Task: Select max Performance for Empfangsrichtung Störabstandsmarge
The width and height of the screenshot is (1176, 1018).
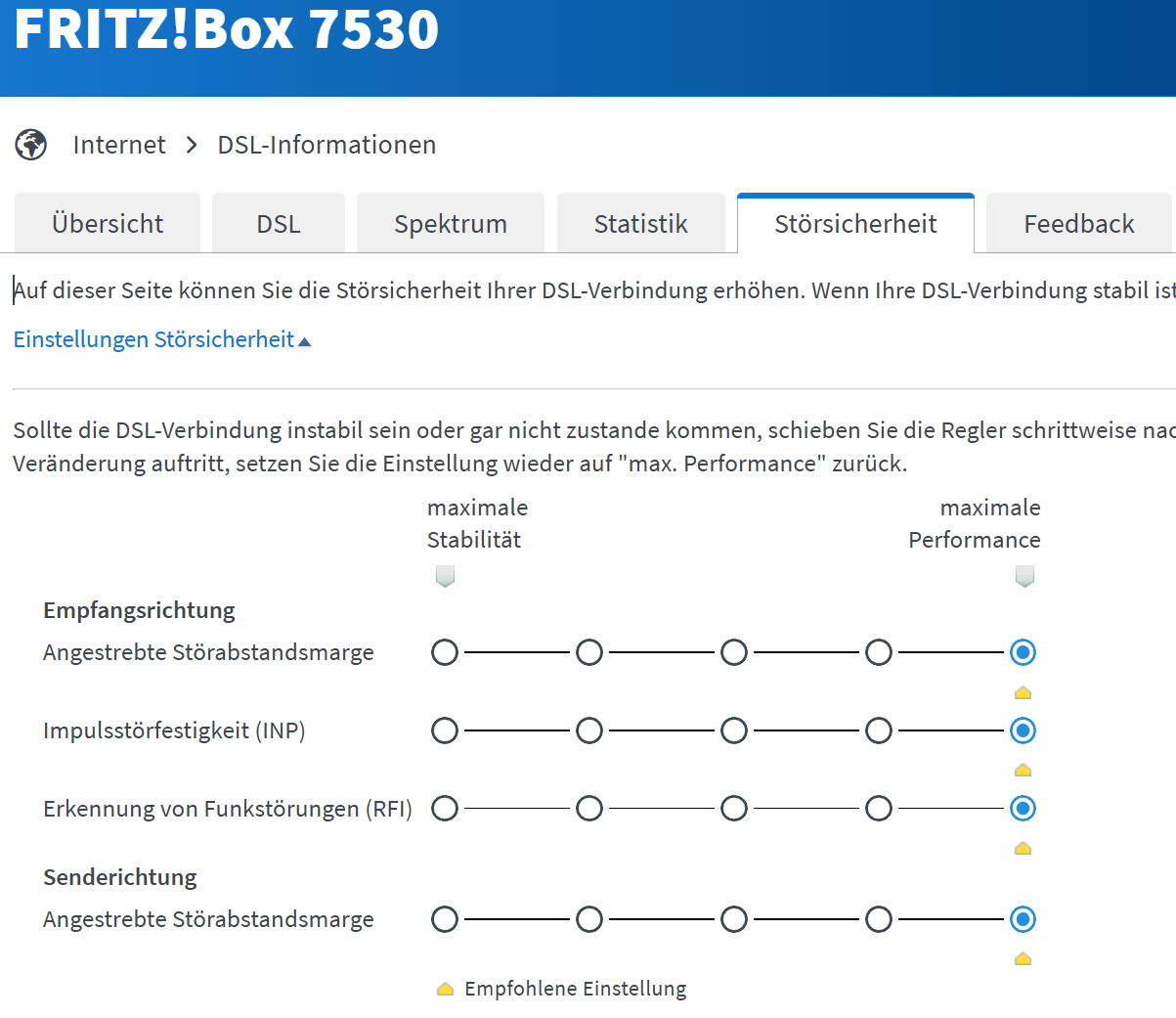Action: click(1024, 652)
